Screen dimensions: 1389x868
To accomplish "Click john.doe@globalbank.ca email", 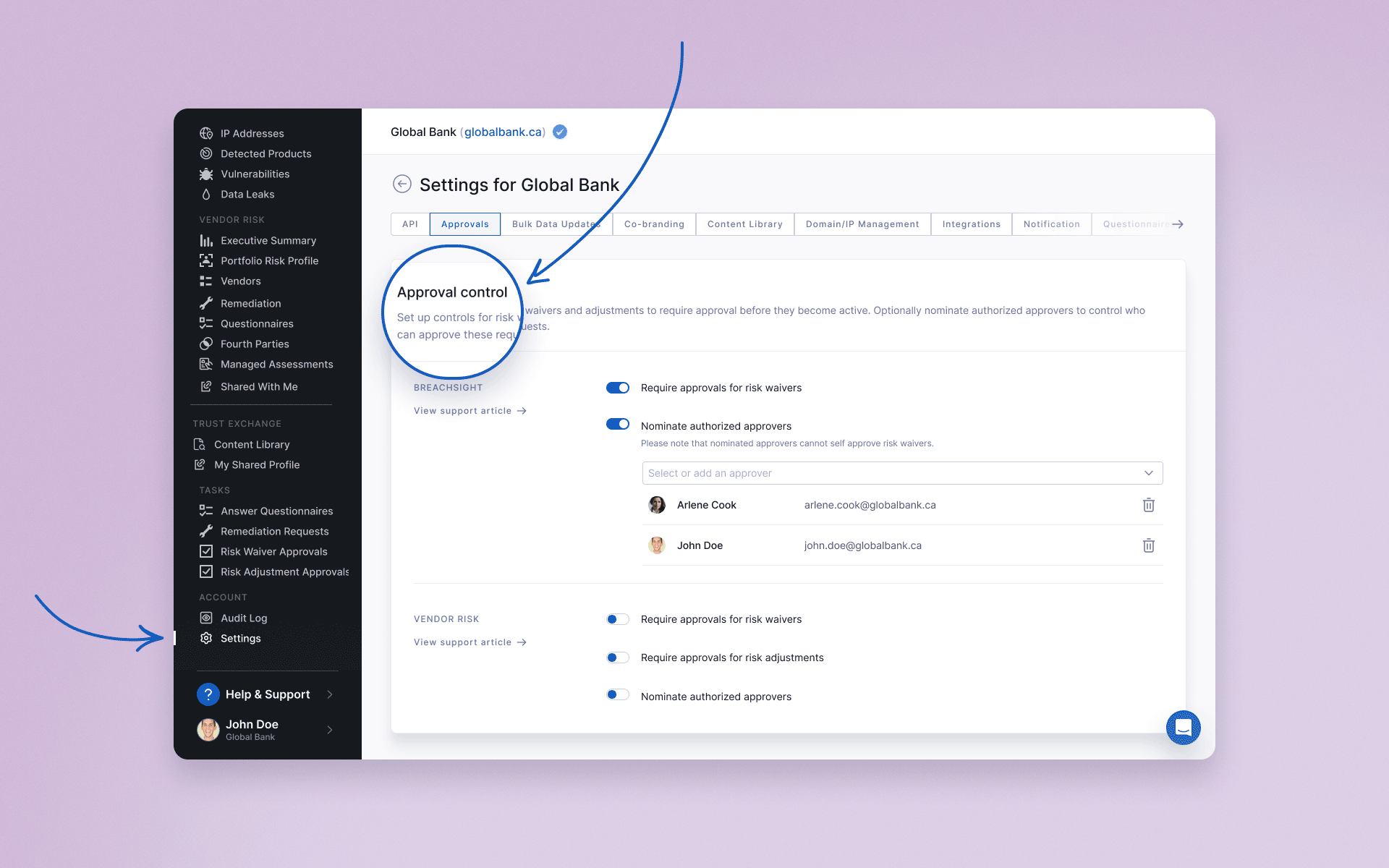I will coord(863,545).
